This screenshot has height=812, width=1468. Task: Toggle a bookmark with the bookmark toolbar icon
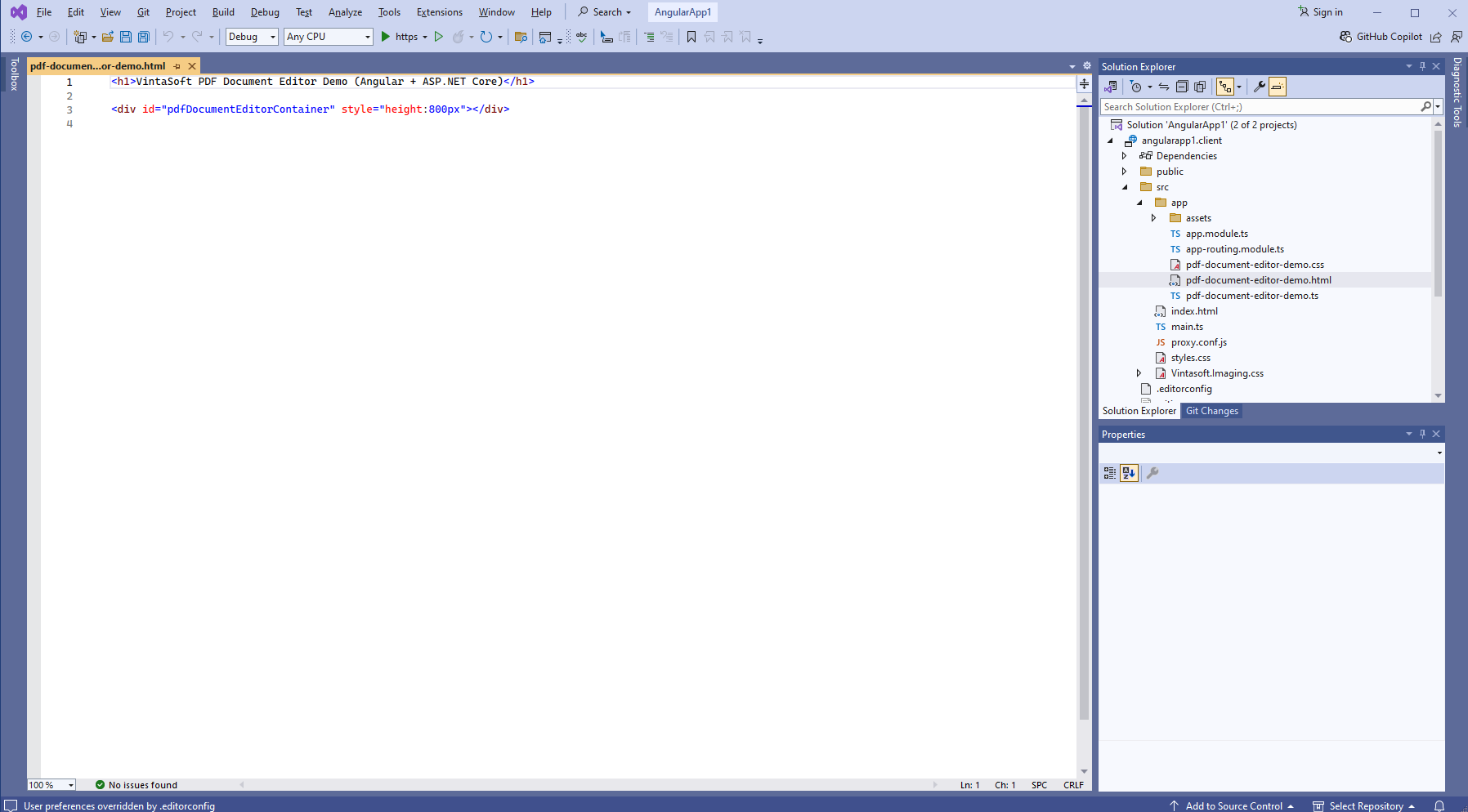pos(691,37)
